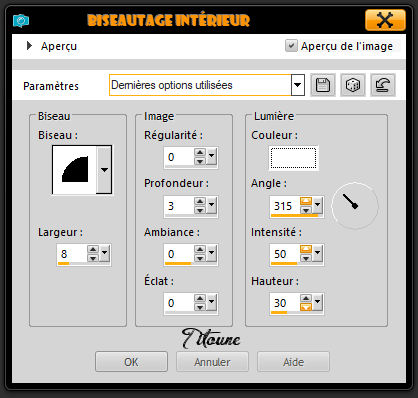Image resolution: width=418 pixels, height=398 pixels.
Task: Increase Profondeur with the up arrow
Action: 200,201
